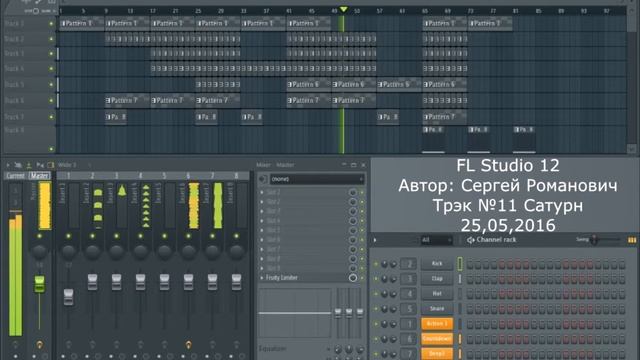Screen dimensions: 640x360
Task: Open the Clap channel button
Action: [x=437, y=279]
